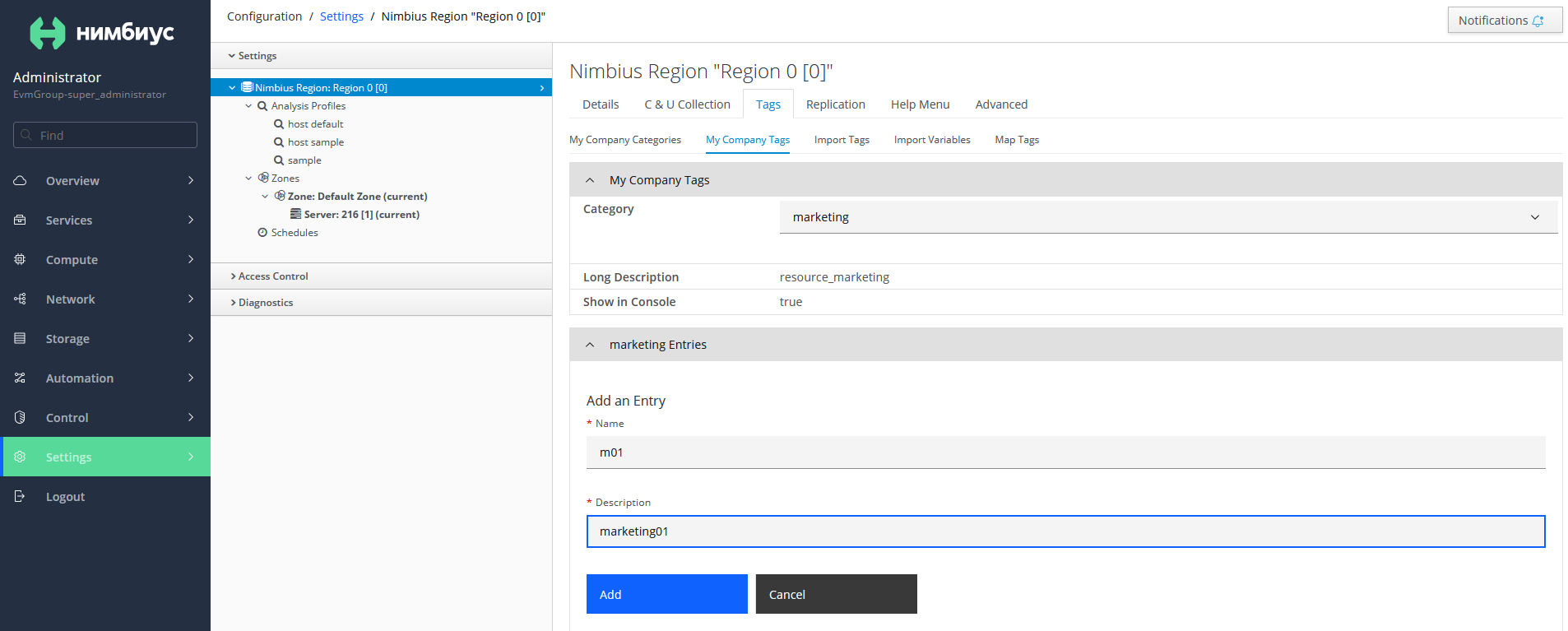Viewport: 1568px width, 631px height.
Task: Open the Notifications button
Action: click(x=1505, y=21)
